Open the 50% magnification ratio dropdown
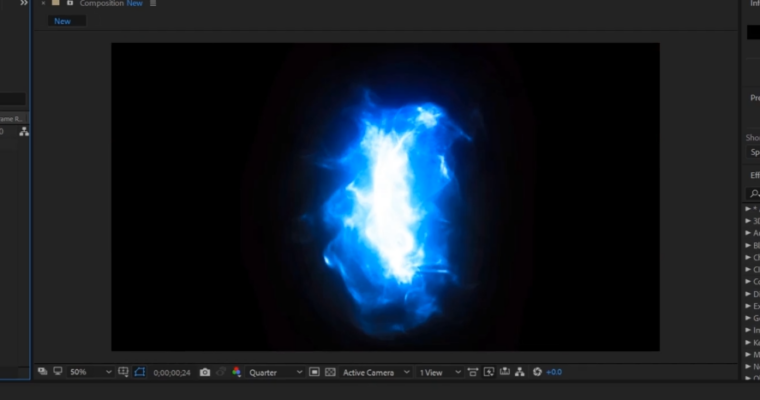This screenshot has width=760, height=400. pyautogui.click(x=91, y=372)
